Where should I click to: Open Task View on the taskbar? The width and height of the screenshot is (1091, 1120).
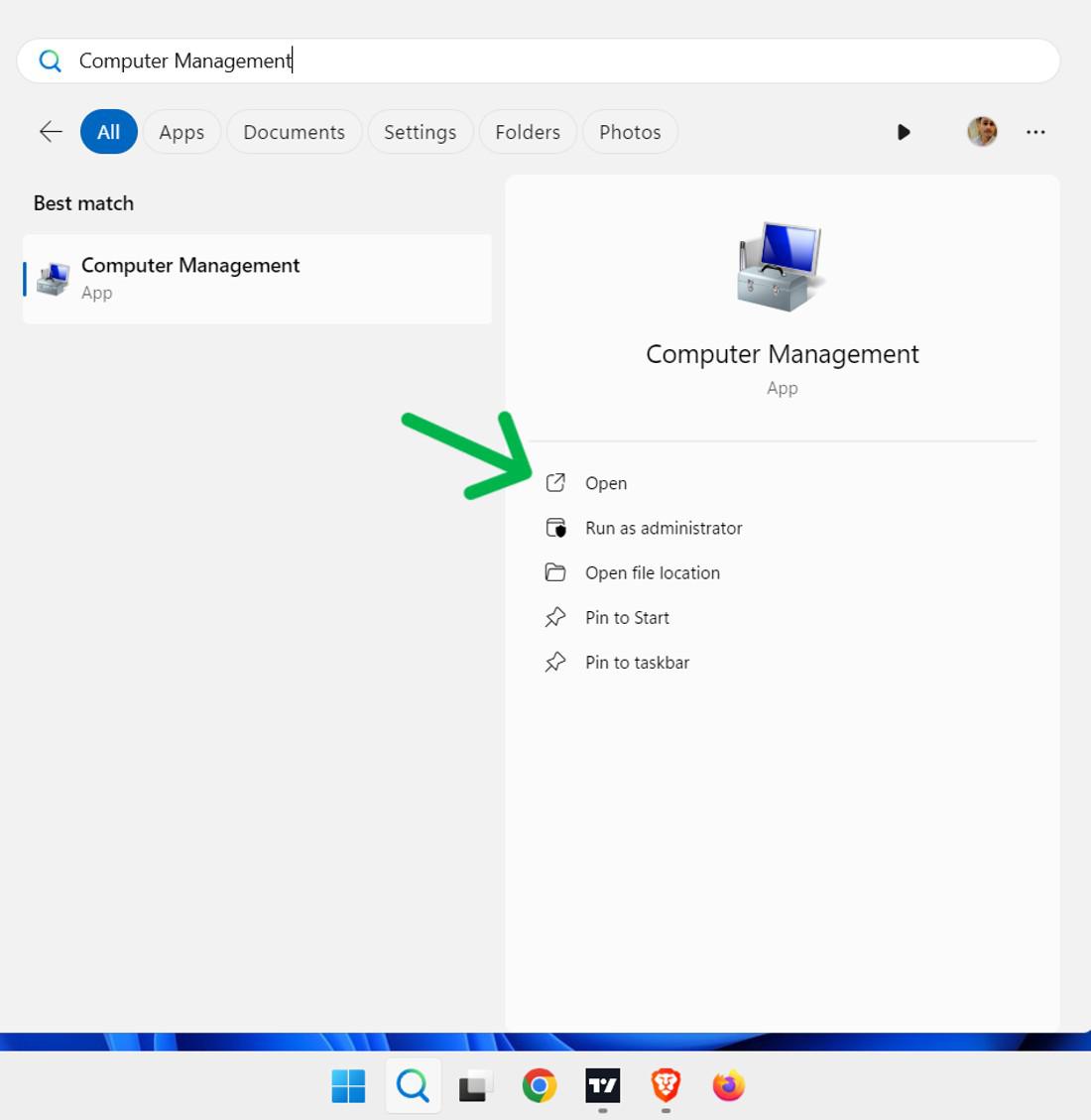475,1086
